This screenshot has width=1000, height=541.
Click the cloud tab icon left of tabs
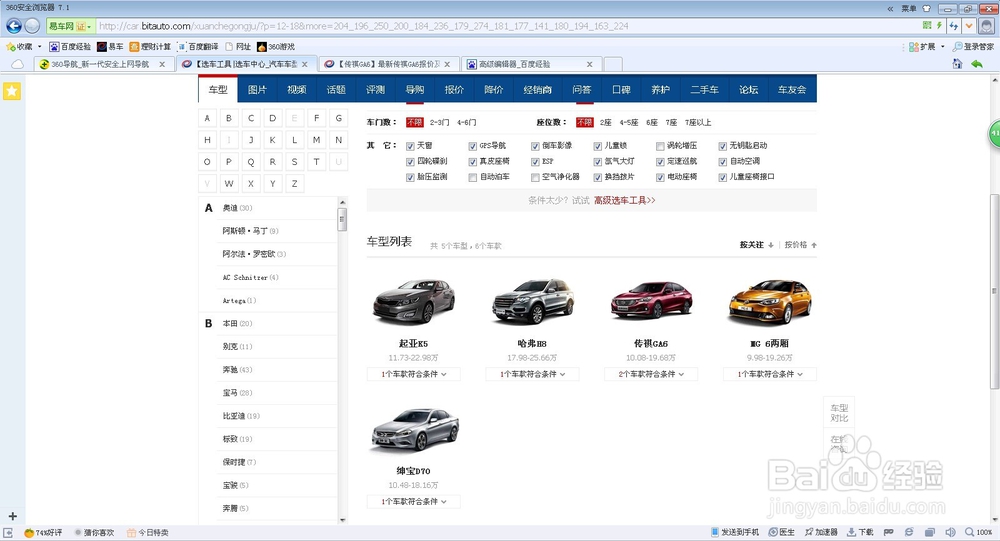click(17, 64)
